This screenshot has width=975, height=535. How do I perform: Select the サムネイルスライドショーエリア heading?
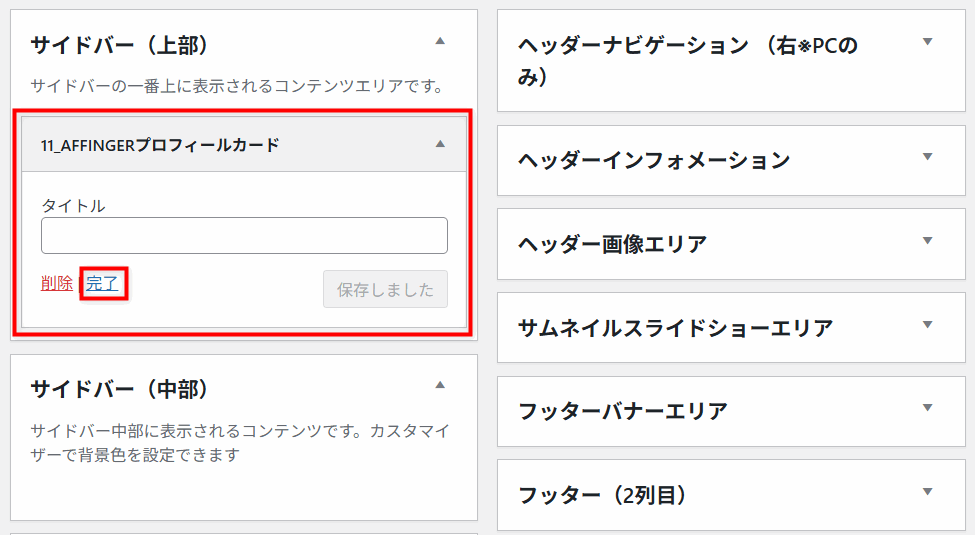coord(675,328)
